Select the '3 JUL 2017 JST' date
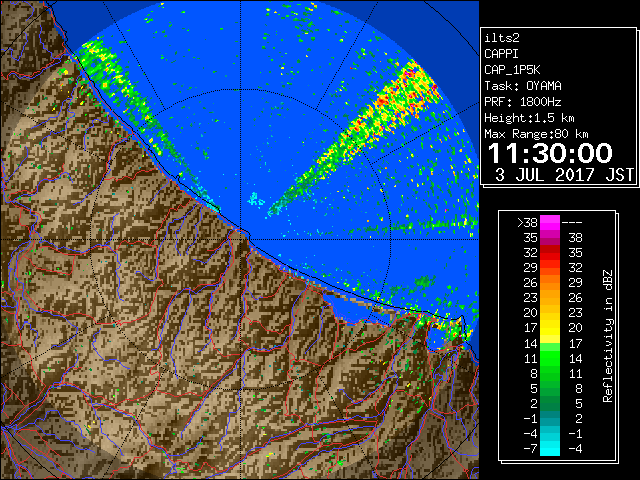This screenshot has width=640, height=480. 564,175
